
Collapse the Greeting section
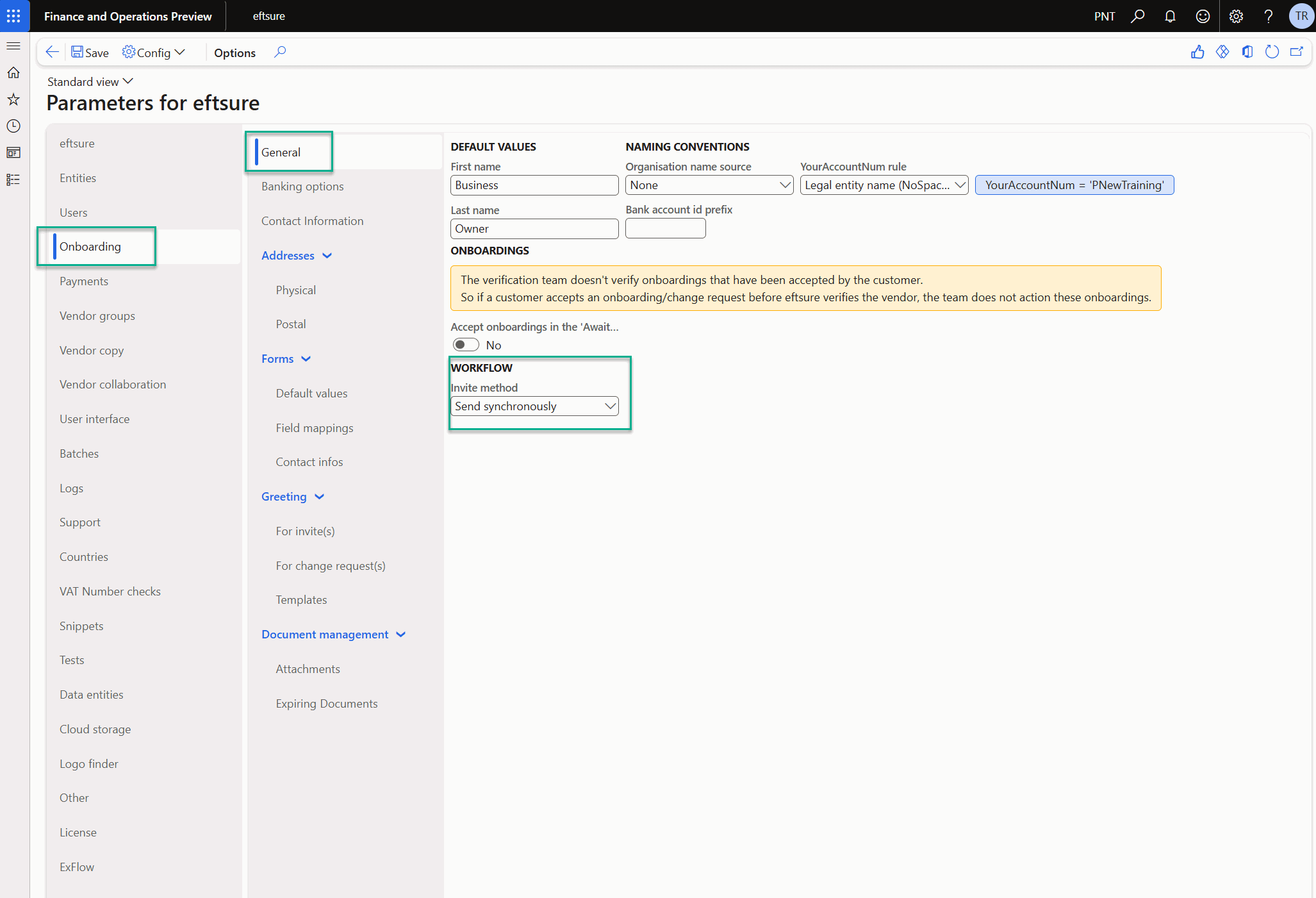(x=293, y=497)
